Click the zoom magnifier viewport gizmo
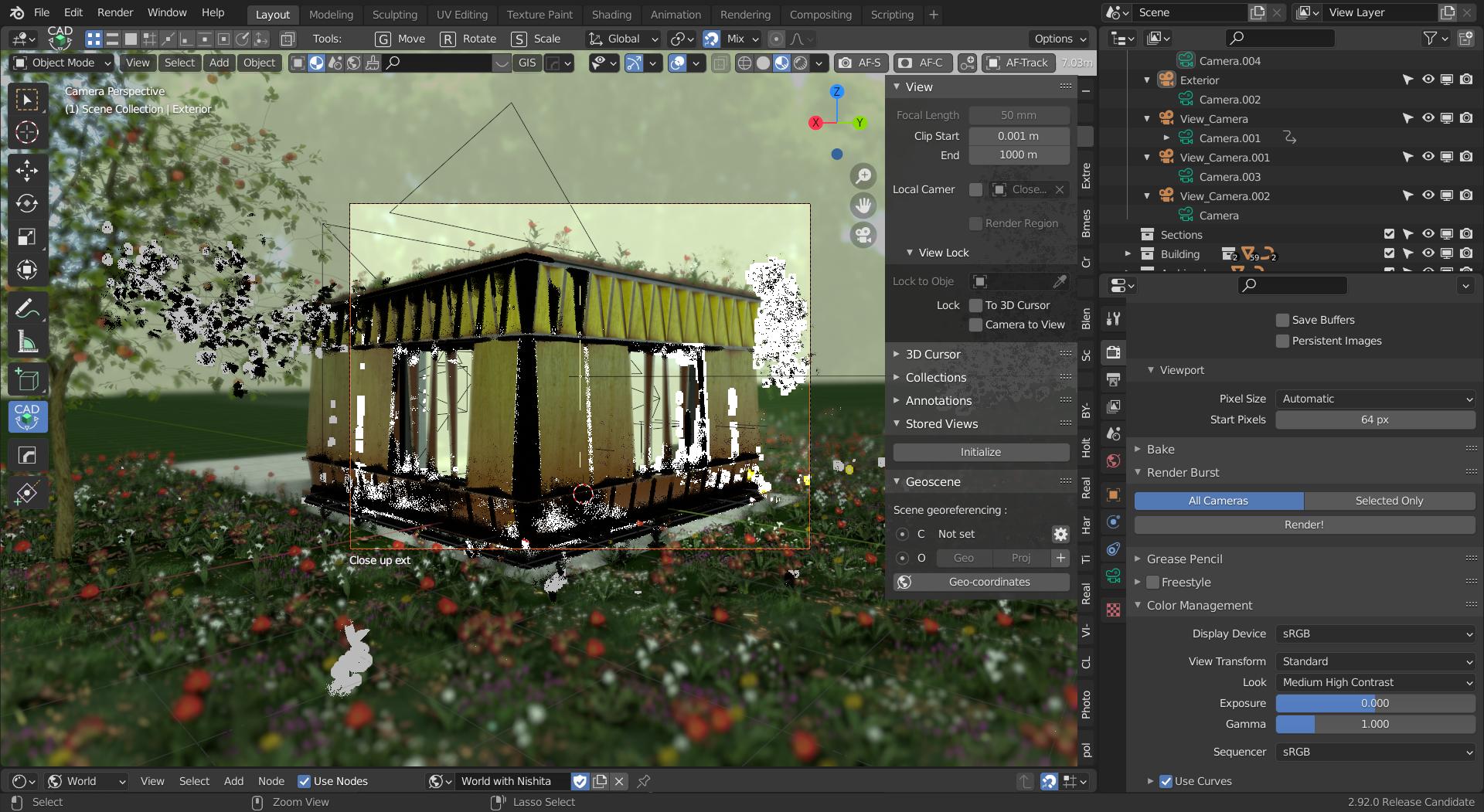1484x812 pixels. tap(863, 176)
